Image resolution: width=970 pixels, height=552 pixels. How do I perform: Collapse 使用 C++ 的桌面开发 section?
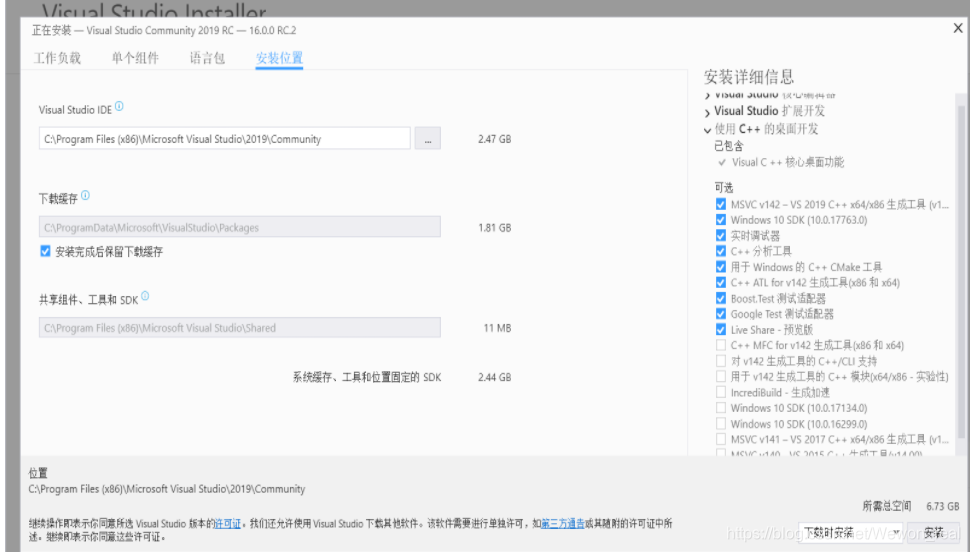(707, 130)
